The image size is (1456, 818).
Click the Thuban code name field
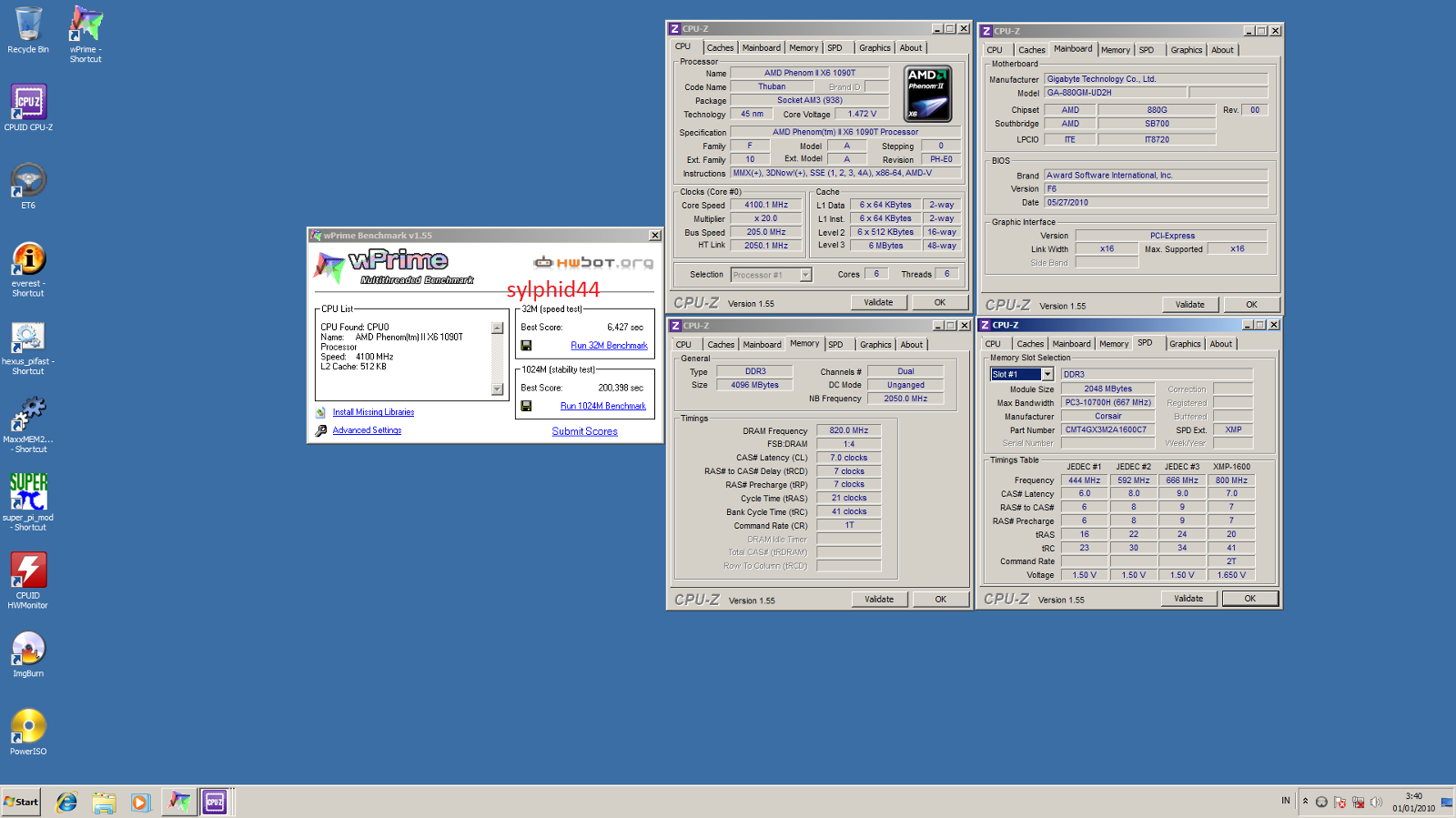(x=771, y=86)
